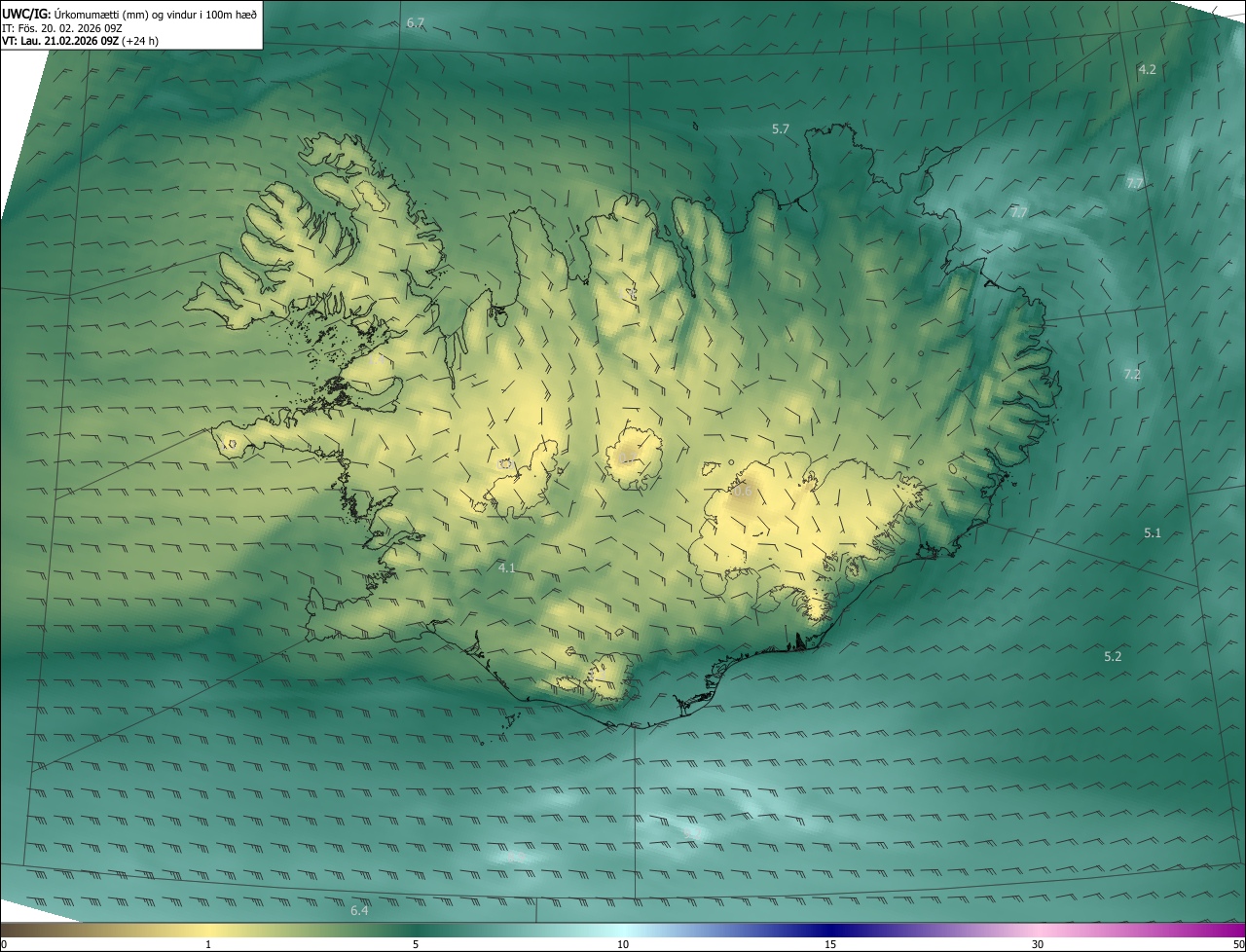
Task: Click the colour scale tick label 50
Action: coord(1237,944)
